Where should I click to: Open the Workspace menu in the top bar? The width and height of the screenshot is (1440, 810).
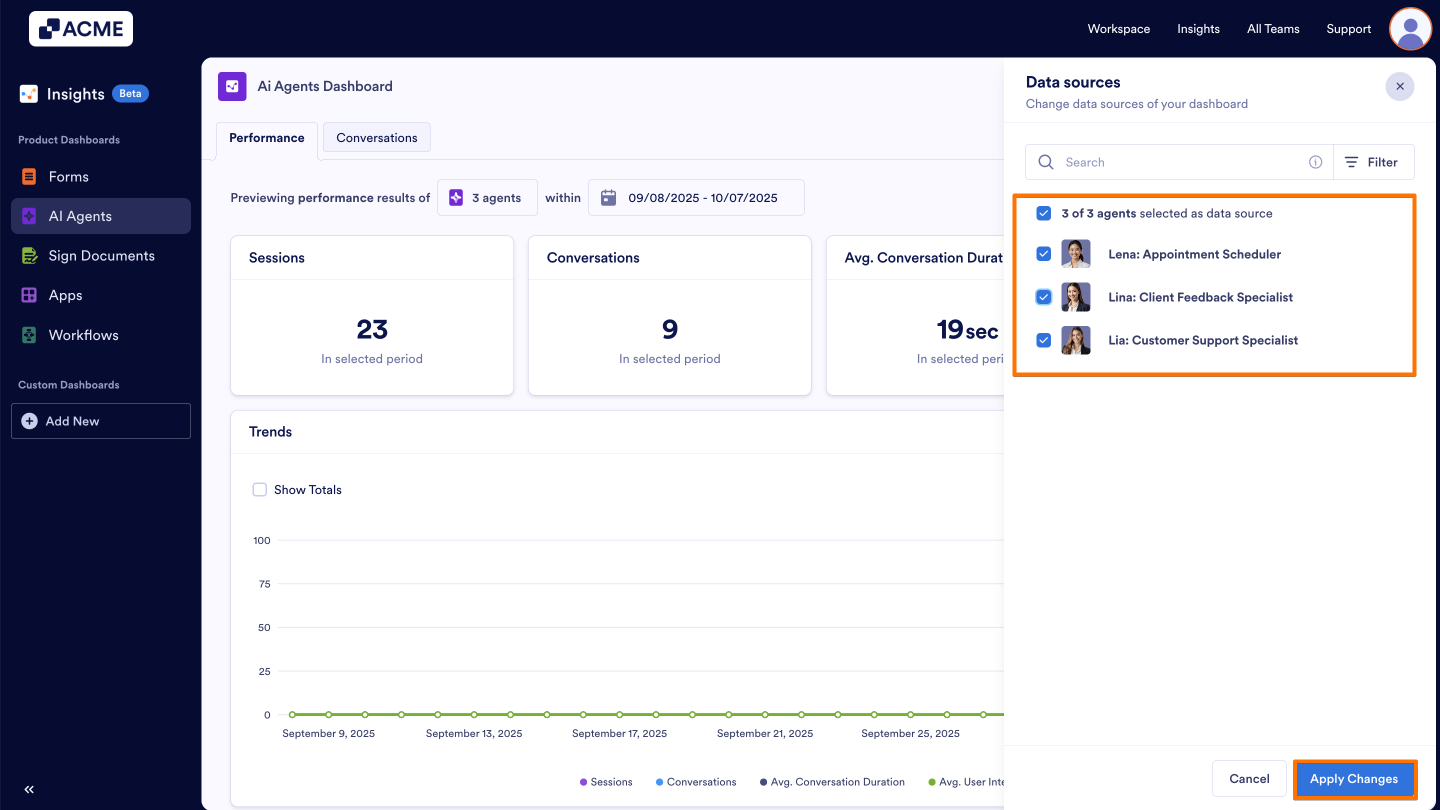click(1118, 29)
